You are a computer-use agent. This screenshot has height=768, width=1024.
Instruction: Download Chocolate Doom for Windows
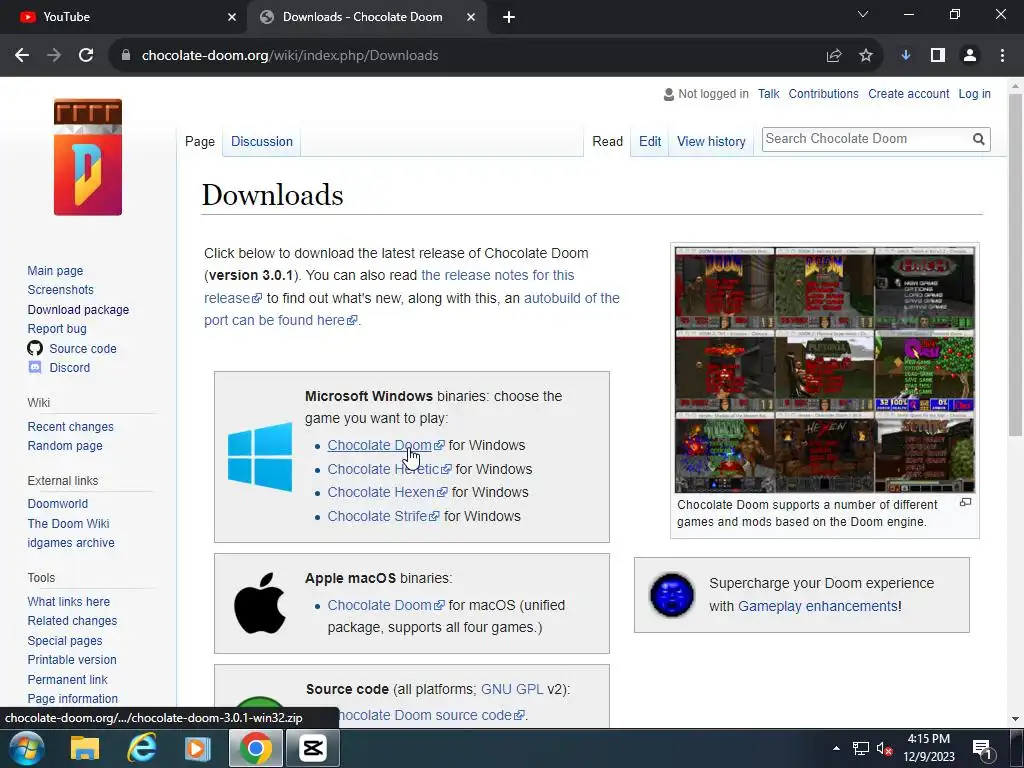[x=385, y=445]
